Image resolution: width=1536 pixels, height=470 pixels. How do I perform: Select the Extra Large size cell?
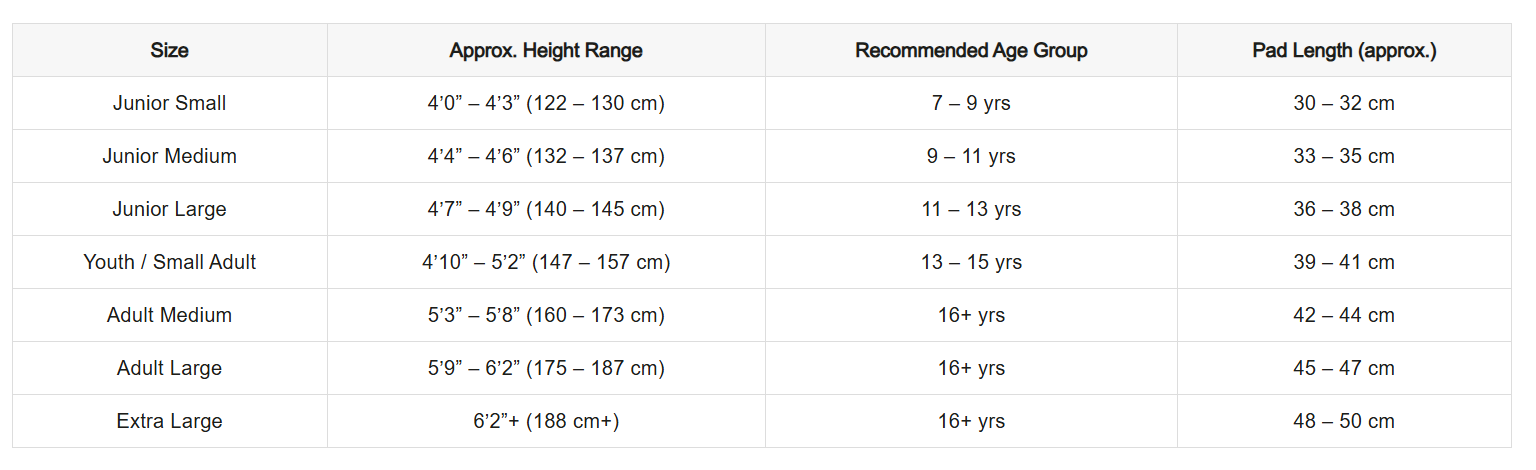click(x=169, y=421)
